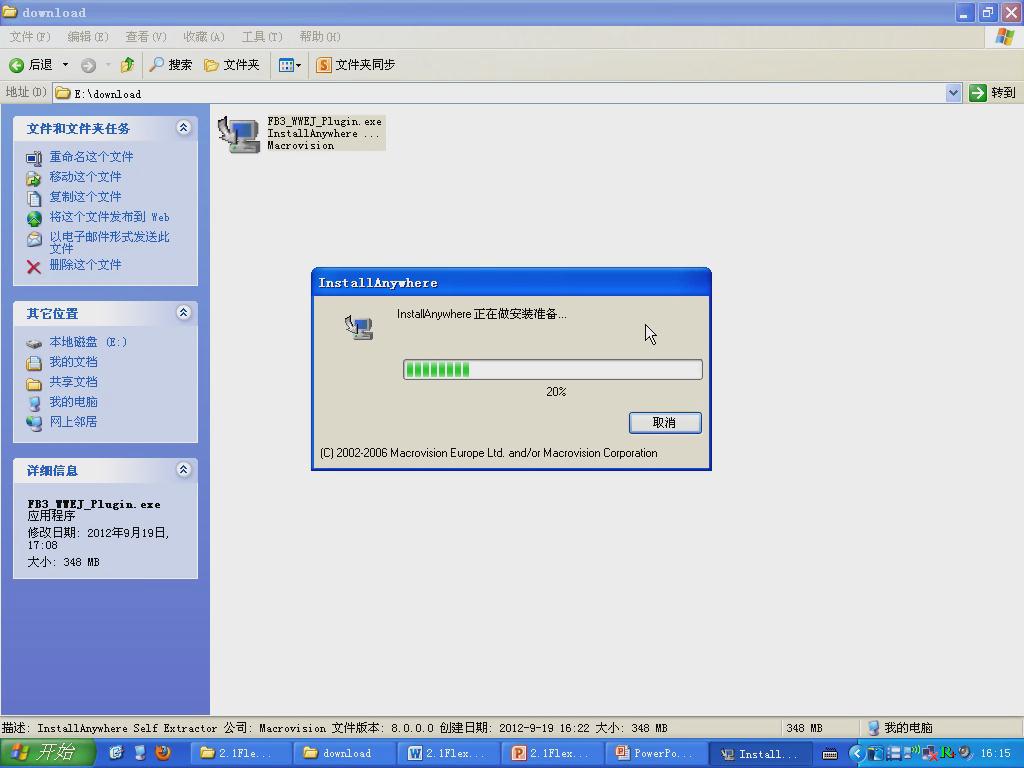Click Rename this file (重命名这个文件) link

(91, 157)
